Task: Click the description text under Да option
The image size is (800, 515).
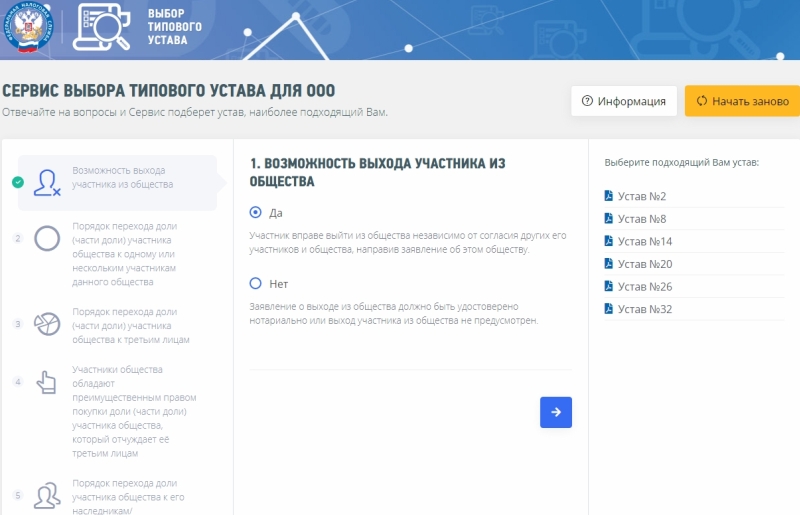Action: click(408, 242)
